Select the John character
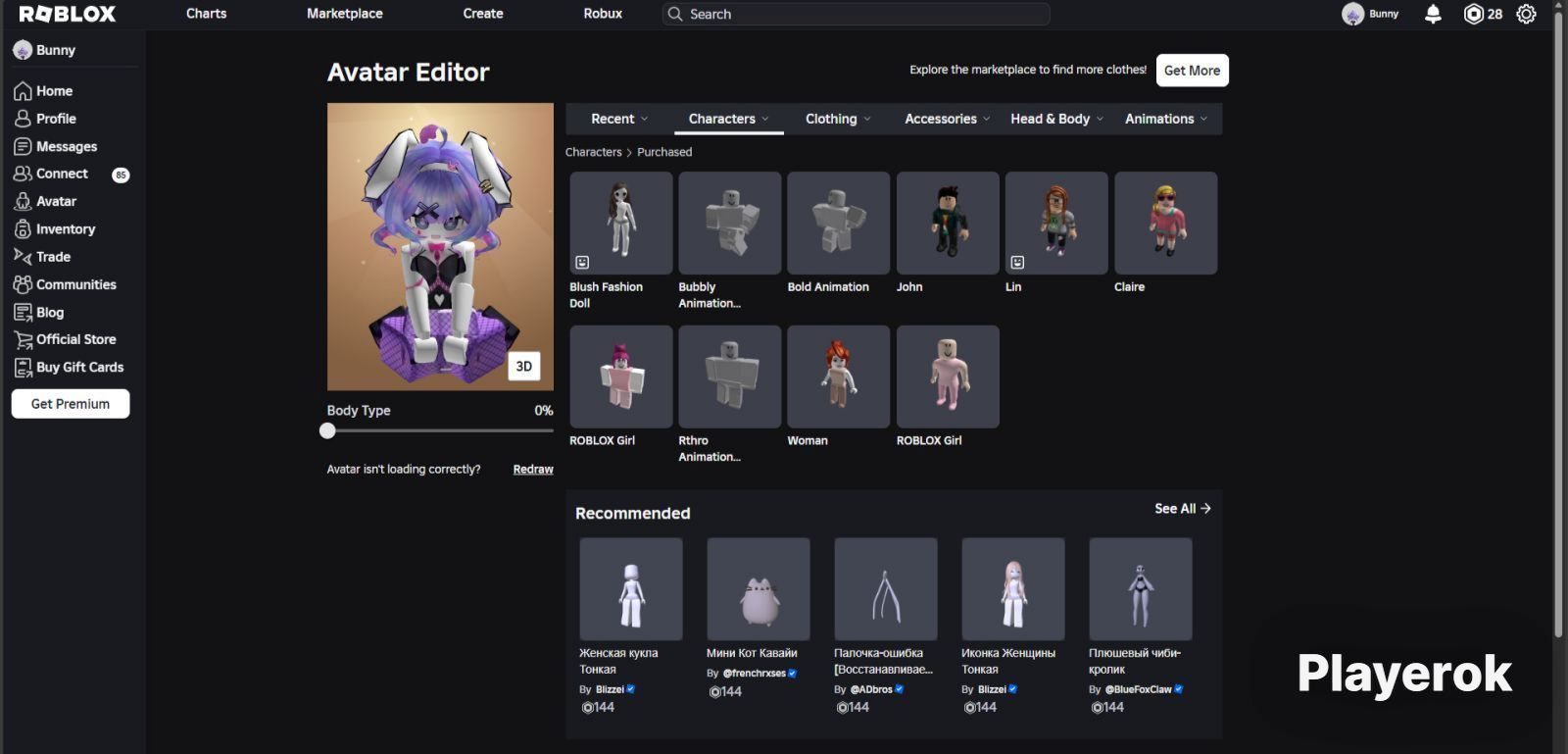 (x=948, y=224)
